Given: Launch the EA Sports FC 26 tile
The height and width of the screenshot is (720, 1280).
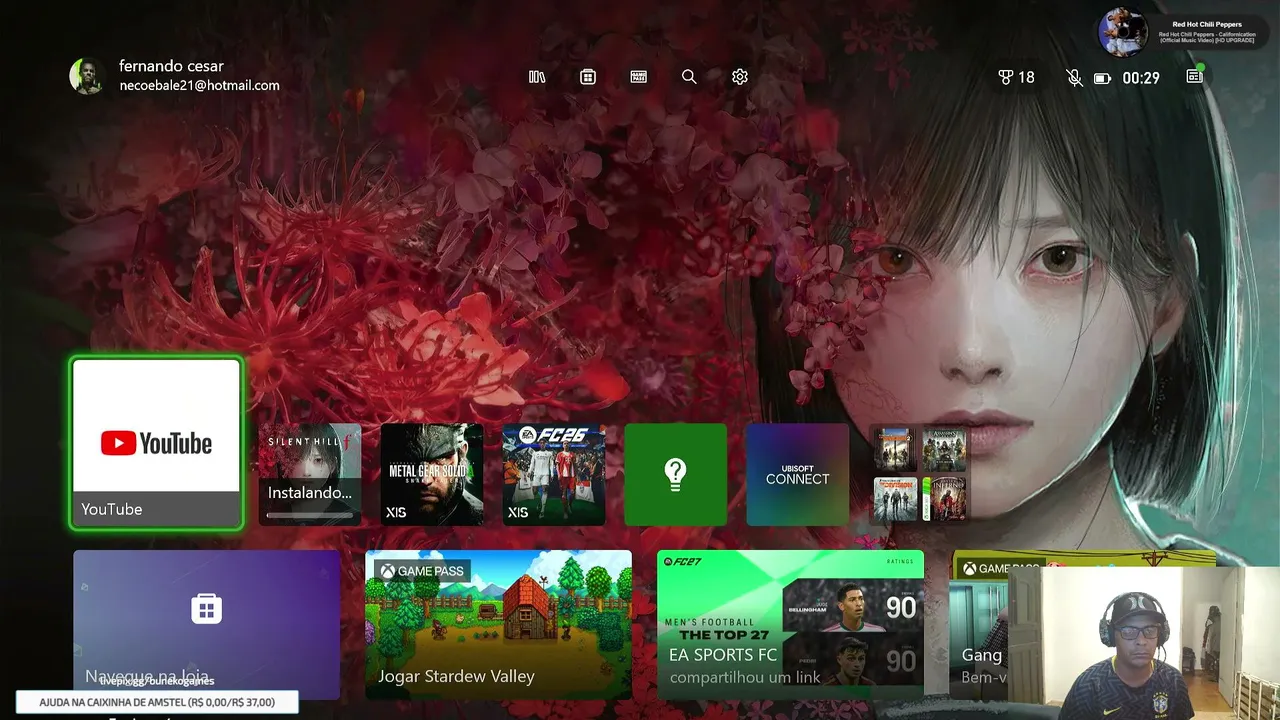Looking at the screenshot, I should tap(554, 474).
